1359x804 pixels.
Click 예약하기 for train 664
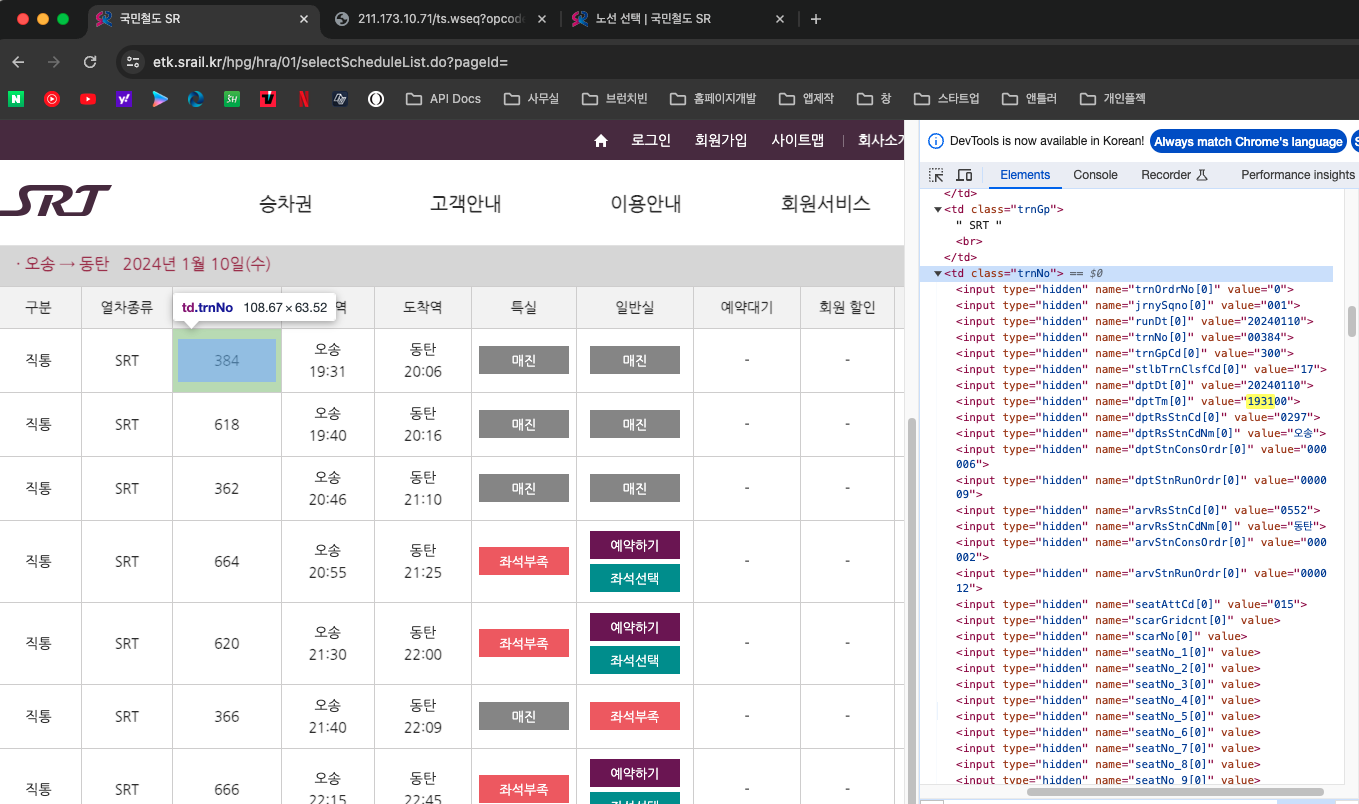(635, 545)
